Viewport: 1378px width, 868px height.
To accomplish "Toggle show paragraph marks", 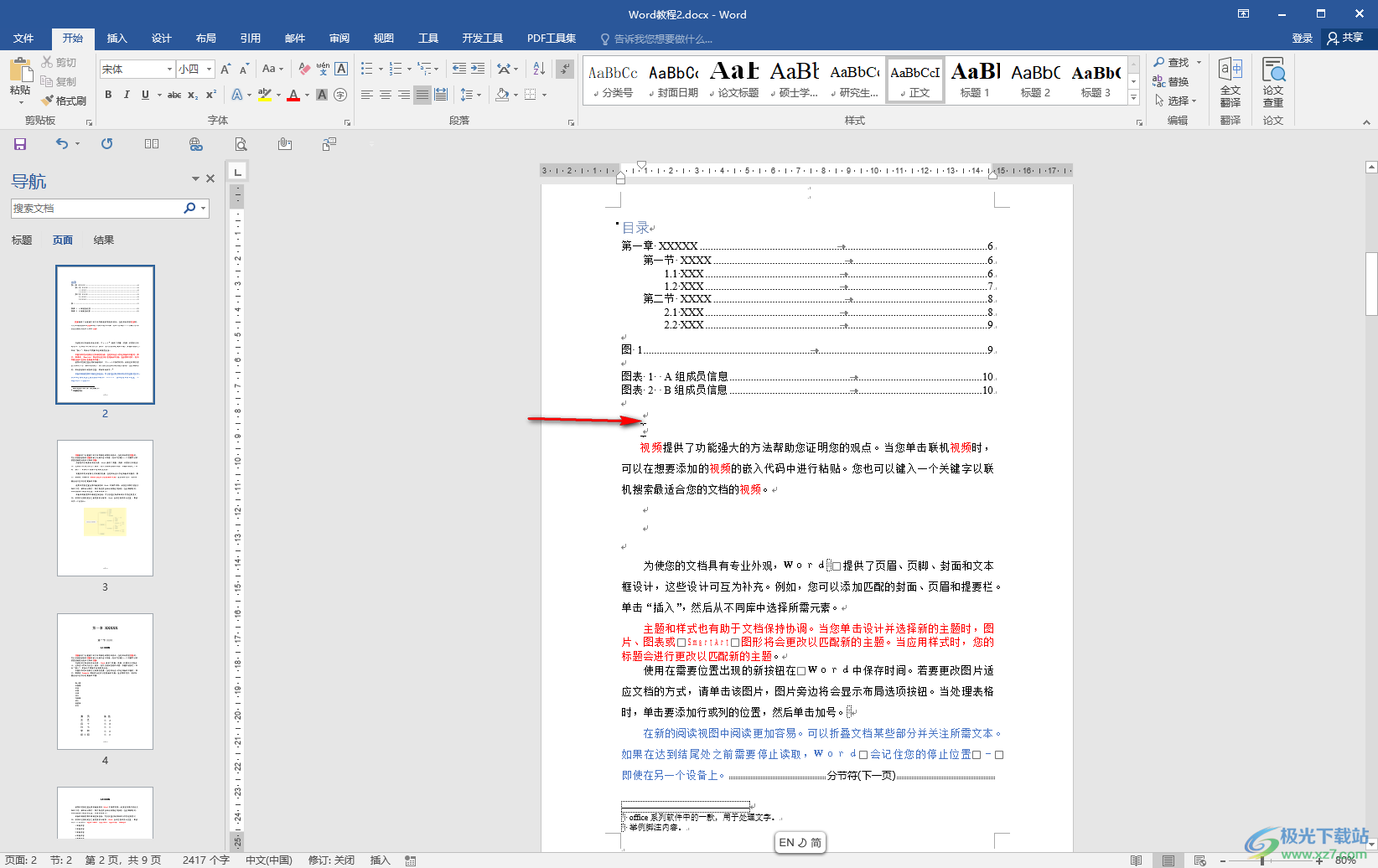I will point(566,69).
